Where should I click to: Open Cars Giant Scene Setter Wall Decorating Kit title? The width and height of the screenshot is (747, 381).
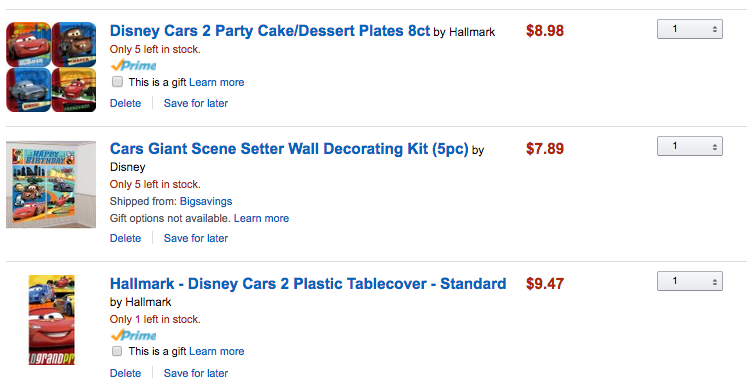click(289, 149)
